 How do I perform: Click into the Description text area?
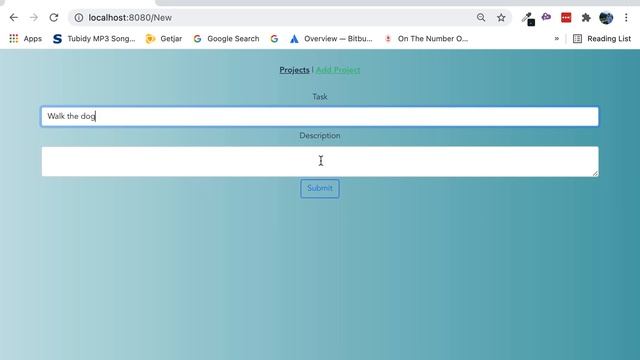click(x=320, y=161)
